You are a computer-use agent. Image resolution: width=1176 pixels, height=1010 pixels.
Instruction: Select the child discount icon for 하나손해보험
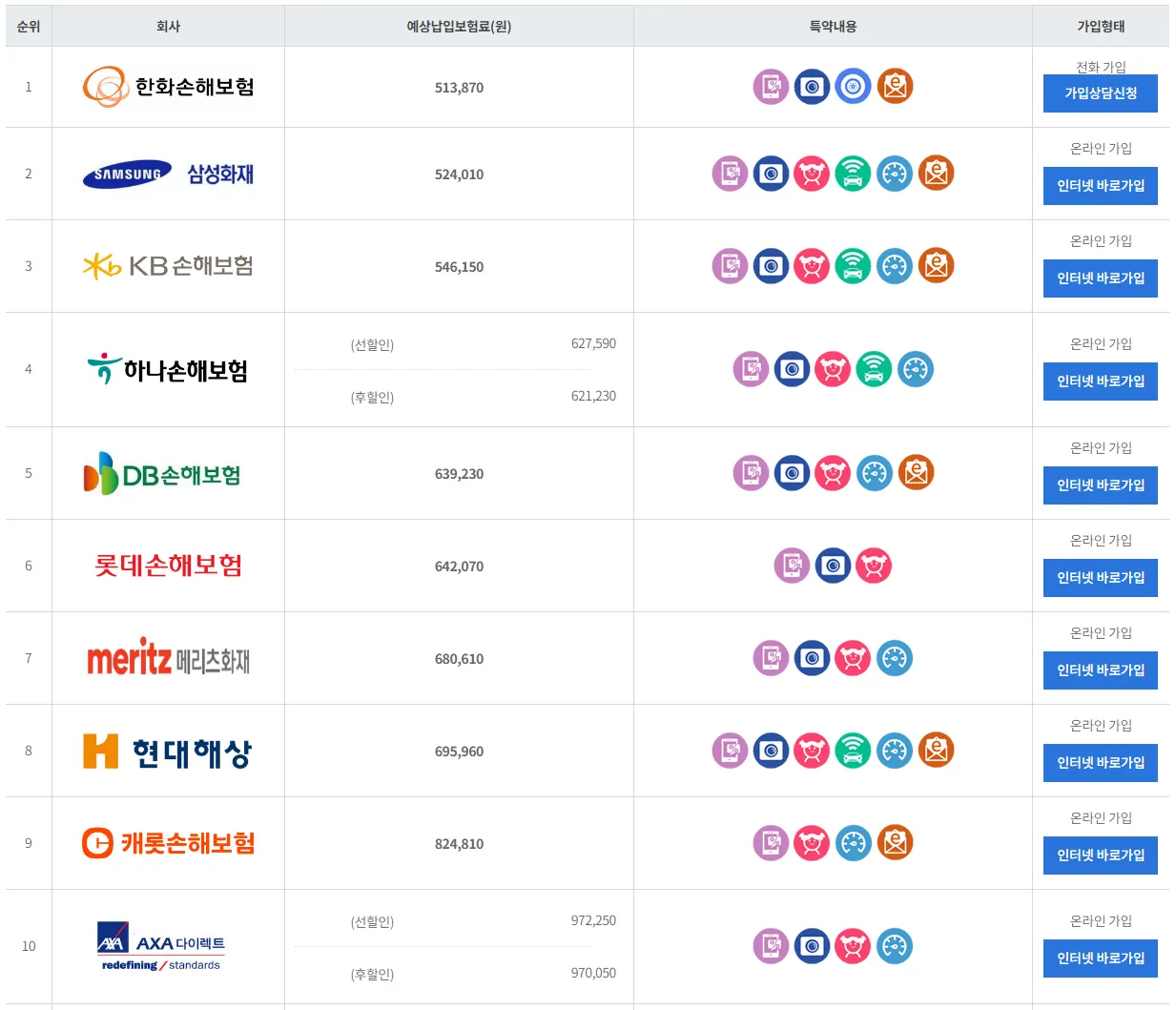pyautogui.click(x=833, y=369)
